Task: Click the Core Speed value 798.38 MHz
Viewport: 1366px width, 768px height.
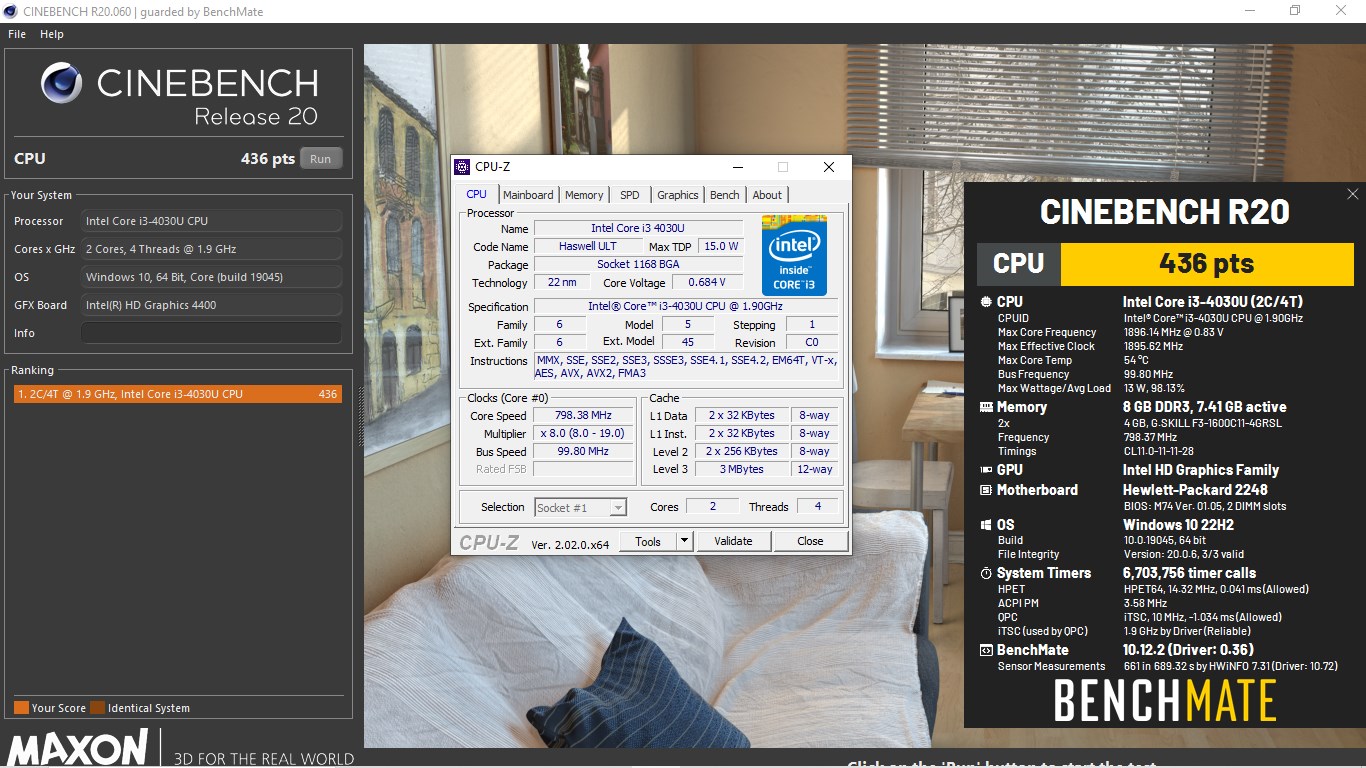Action: (x=583, y=415)
